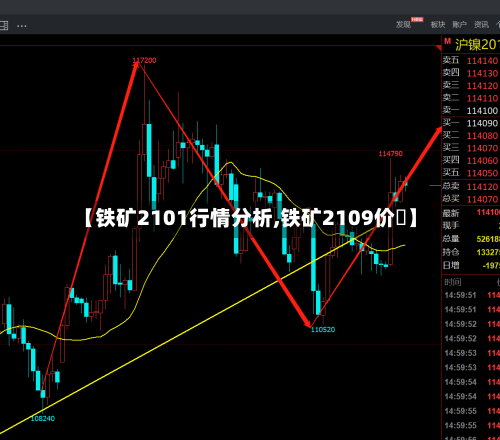Select the 买一 price 114090
500x440 pixels.
(482, 123)
